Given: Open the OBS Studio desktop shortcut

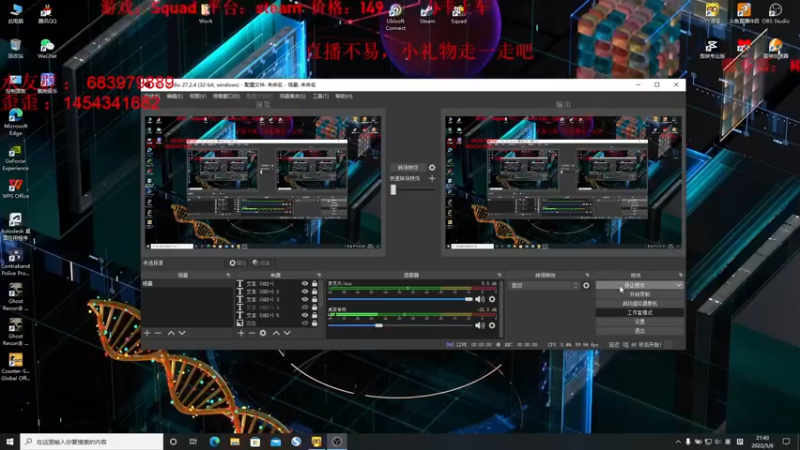Looking at the screenshot, I should tap(776, 14).
